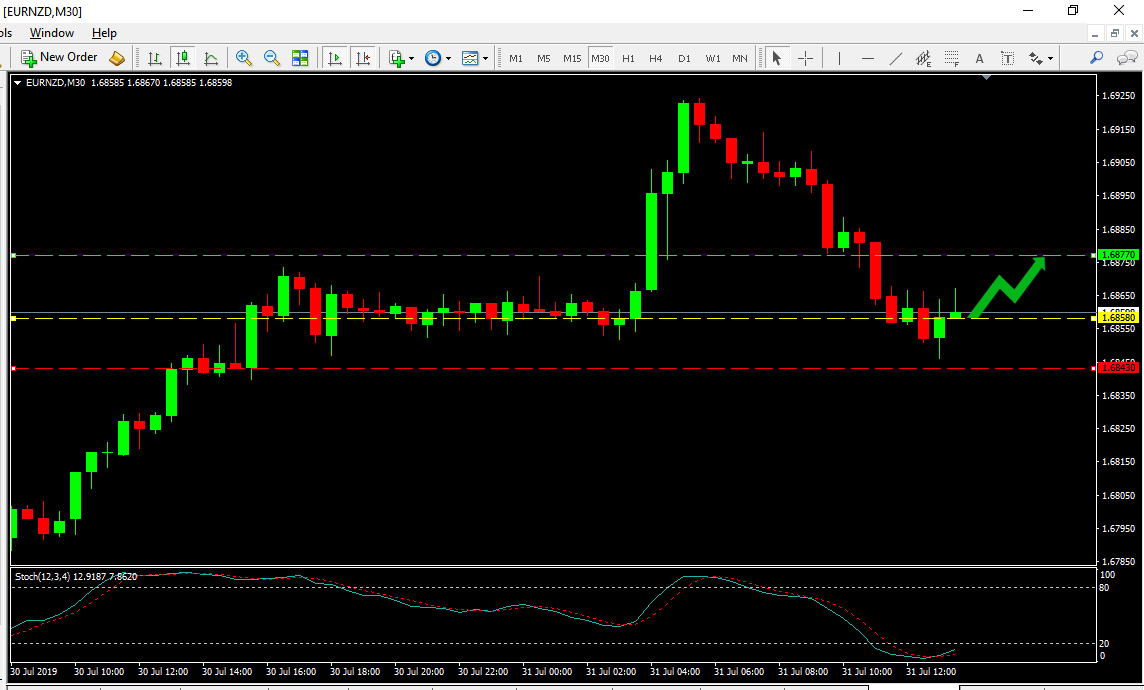The height and width of the screenshot is (690, 1144).
Task: Zoom out of the chart
Action: pos(271,58)
